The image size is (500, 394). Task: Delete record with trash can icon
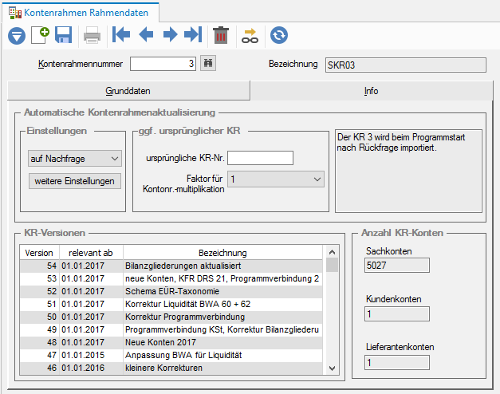221,35
